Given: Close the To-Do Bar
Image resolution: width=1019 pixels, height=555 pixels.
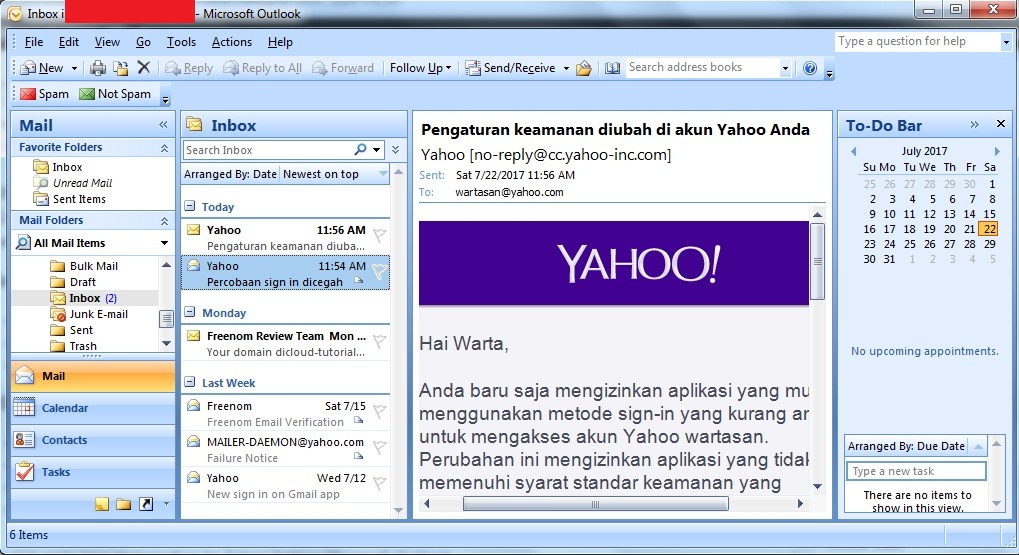Looking at the screenshot, I should point(1001,123).
